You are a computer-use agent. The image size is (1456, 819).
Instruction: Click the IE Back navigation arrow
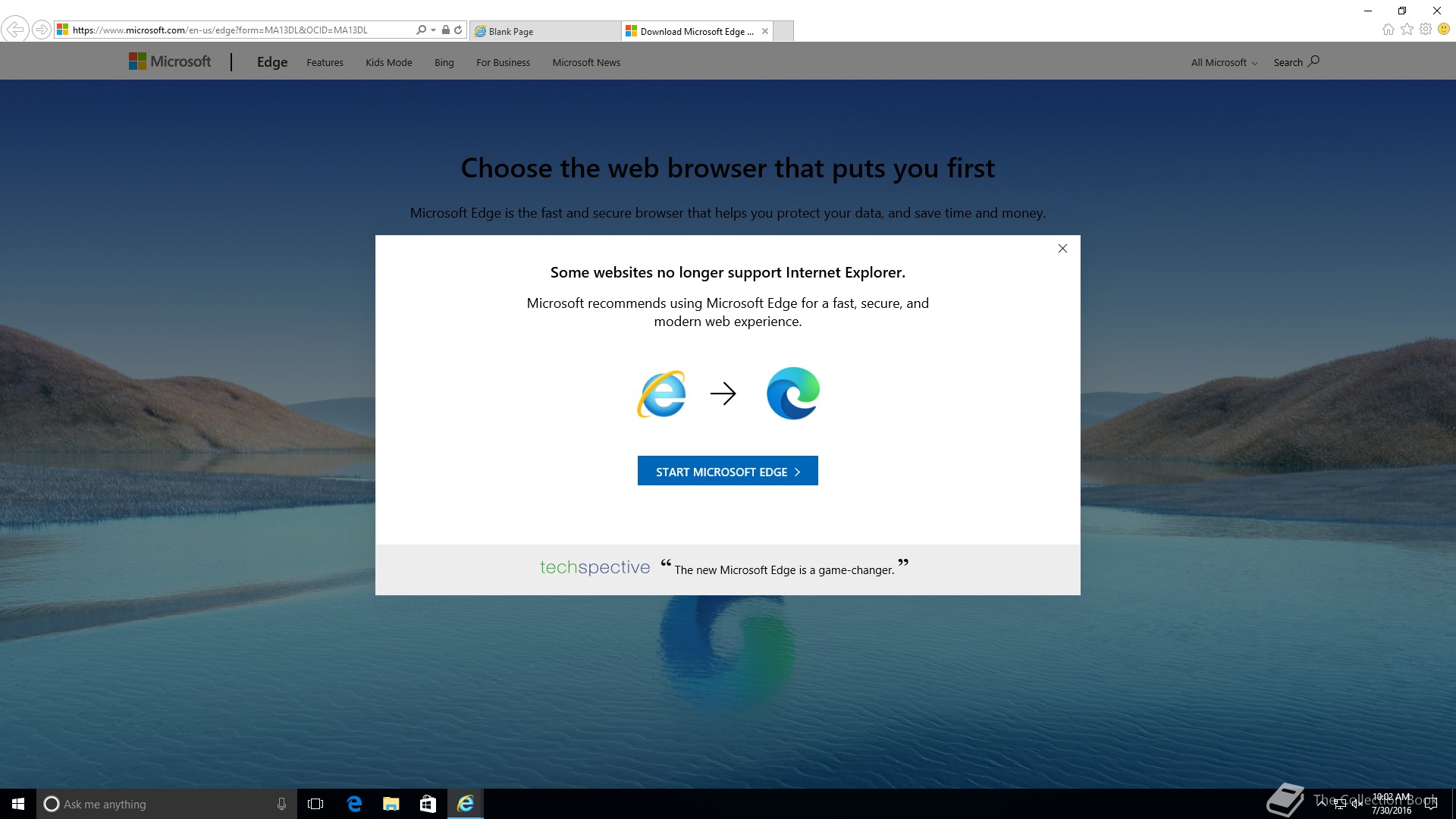(x=14, y=30)
